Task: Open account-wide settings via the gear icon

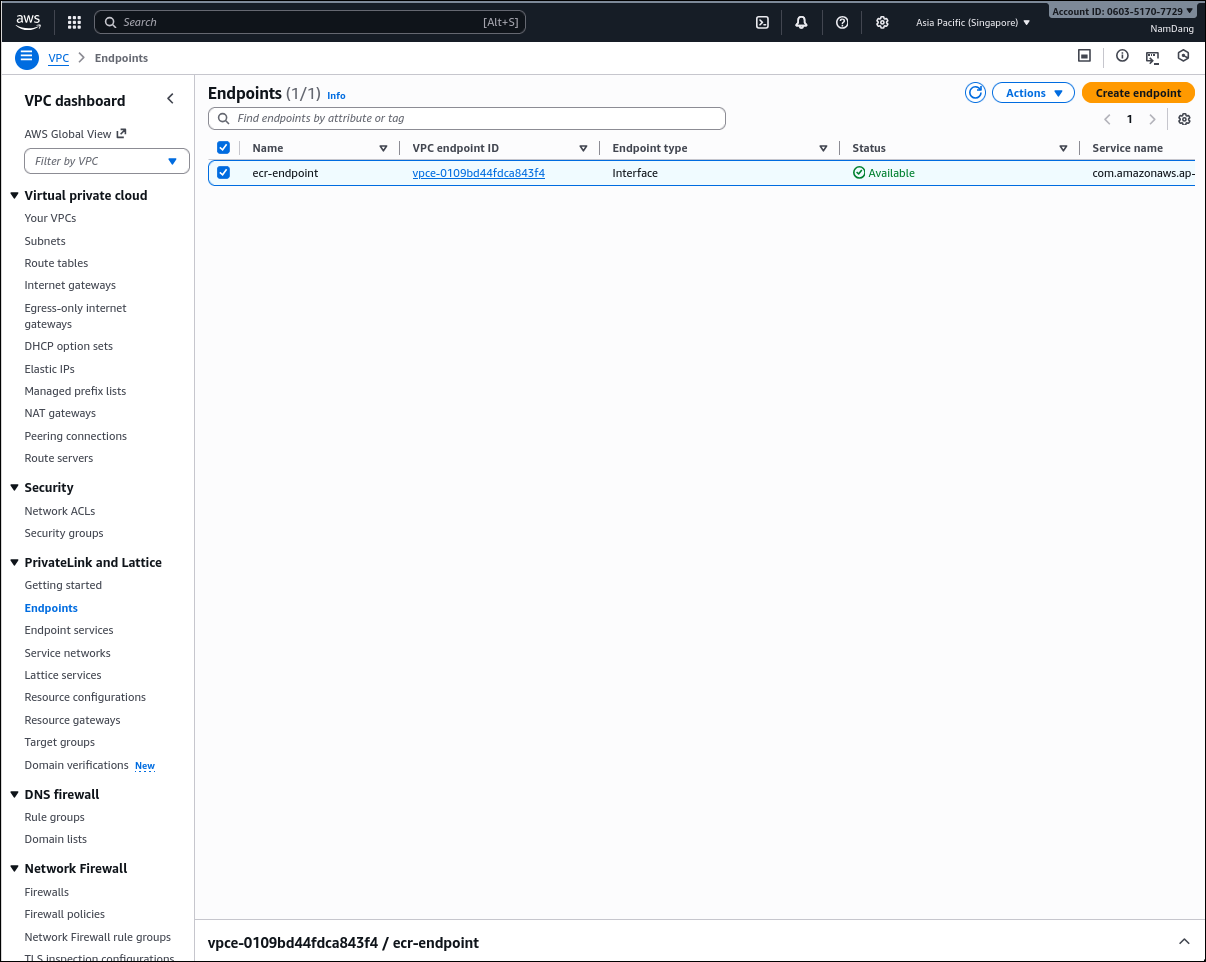Action: [881, 21]
